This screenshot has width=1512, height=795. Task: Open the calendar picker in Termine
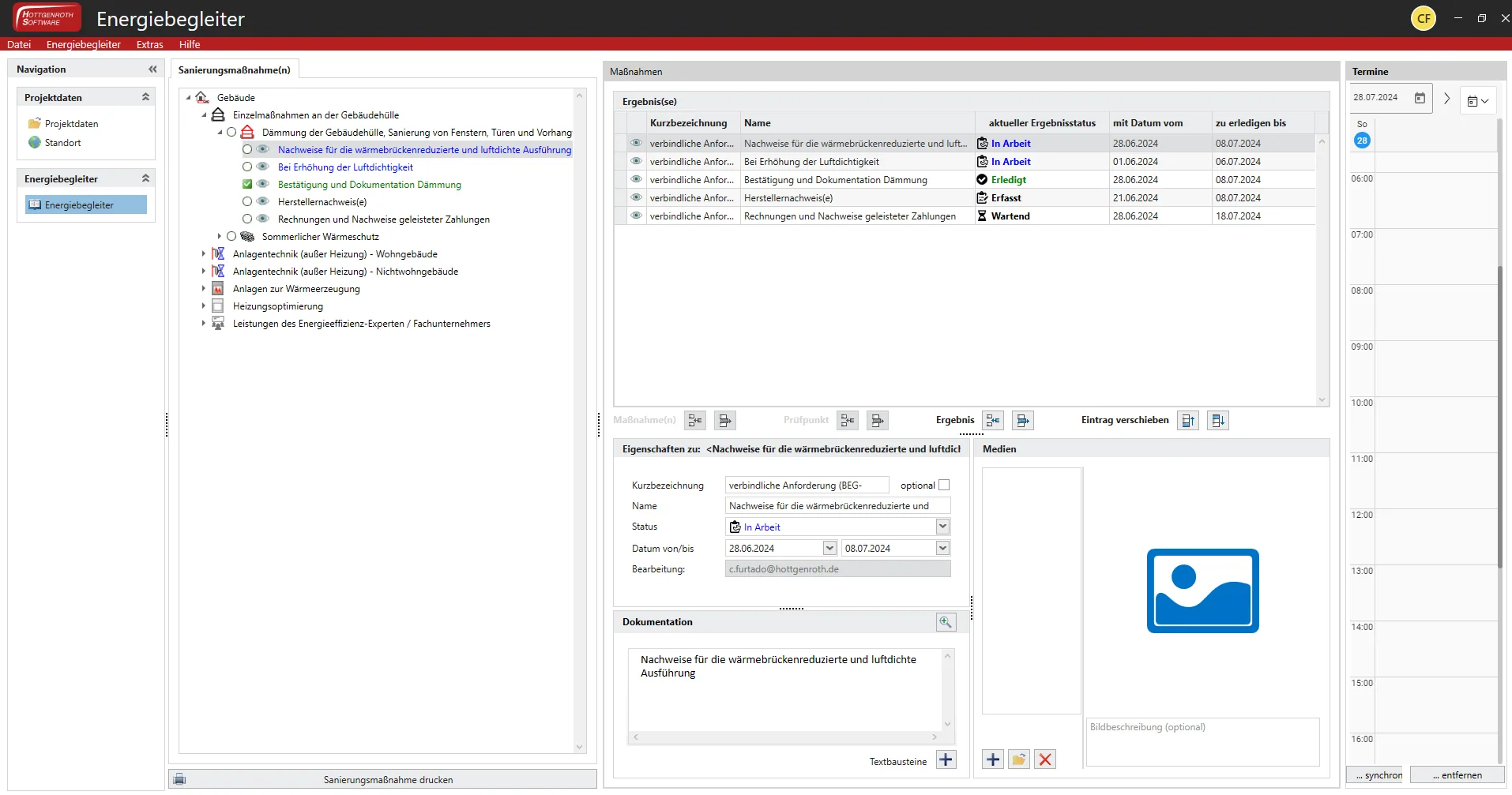(1420, 98)
